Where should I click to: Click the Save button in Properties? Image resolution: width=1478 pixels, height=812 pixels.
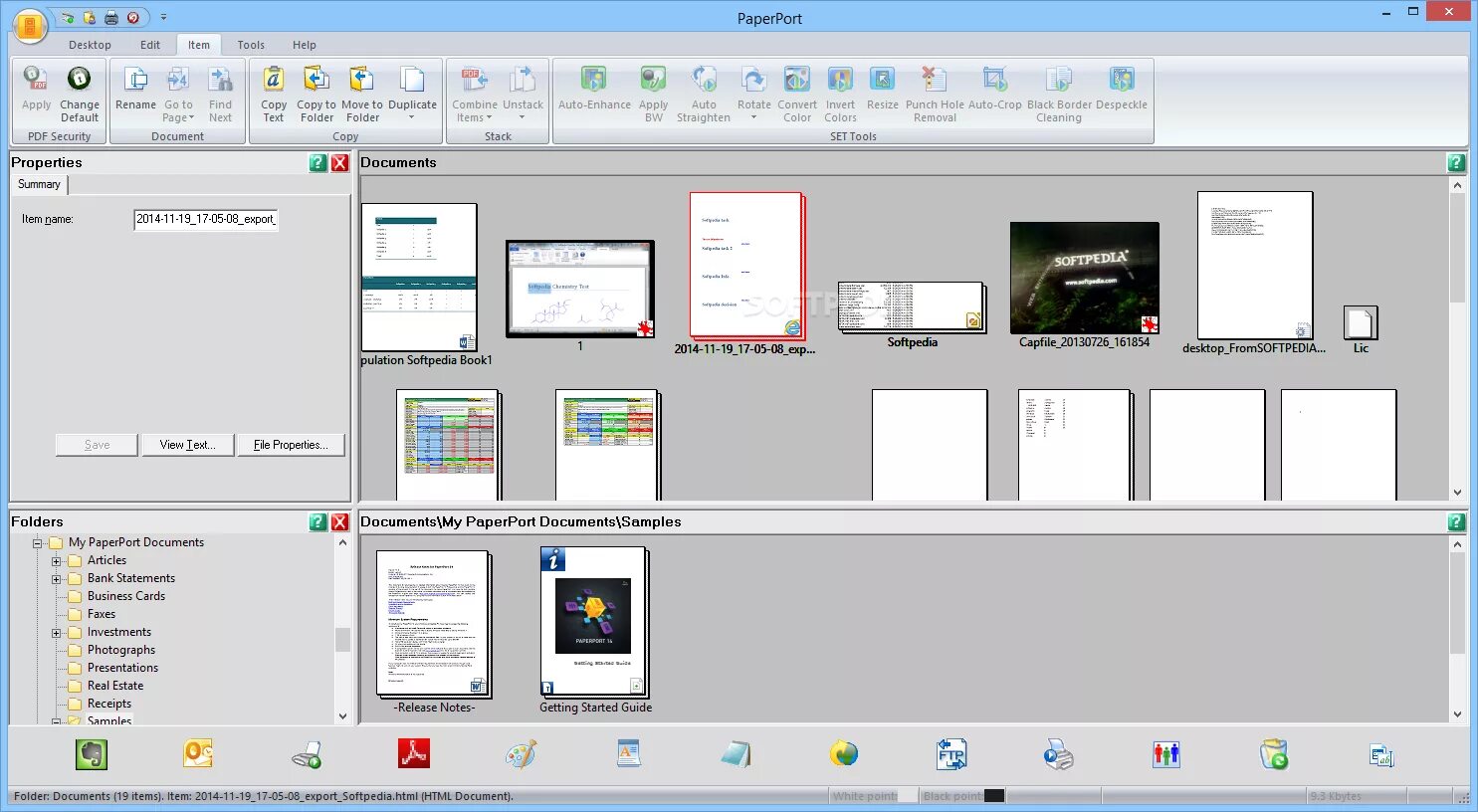98,445
